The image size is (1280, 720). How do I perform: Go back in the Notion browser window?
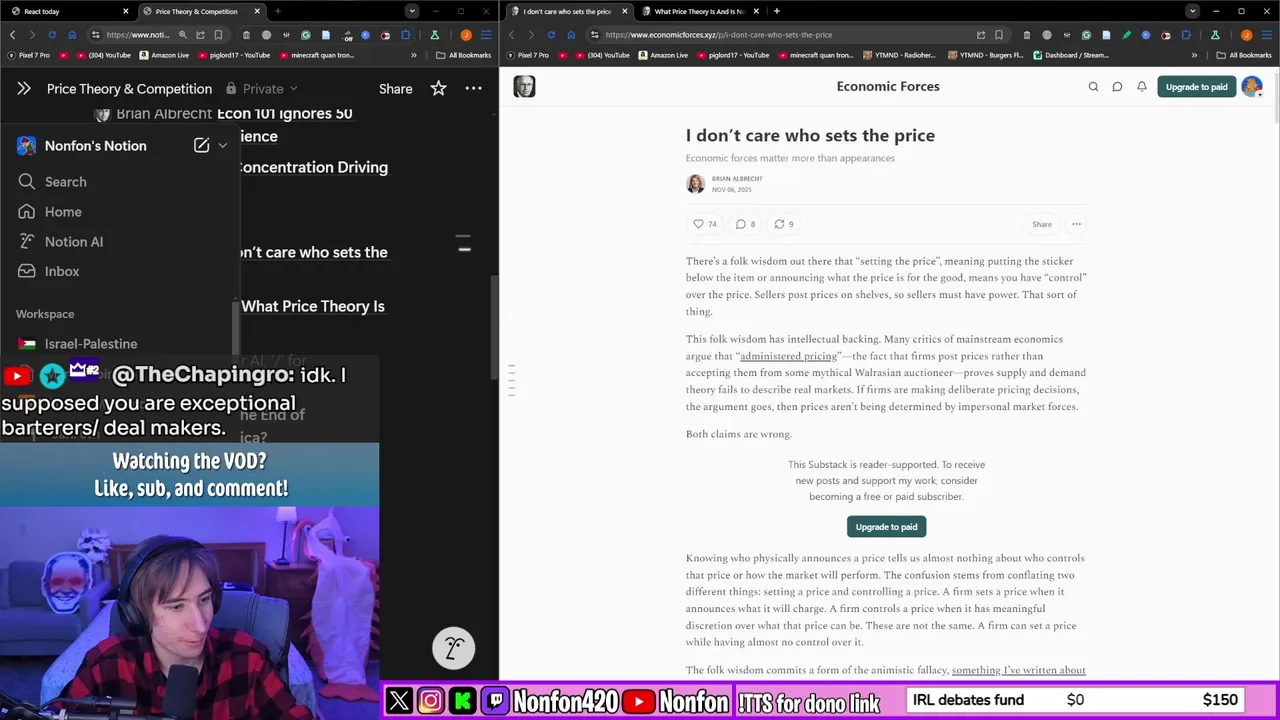(x=12, y=35)
